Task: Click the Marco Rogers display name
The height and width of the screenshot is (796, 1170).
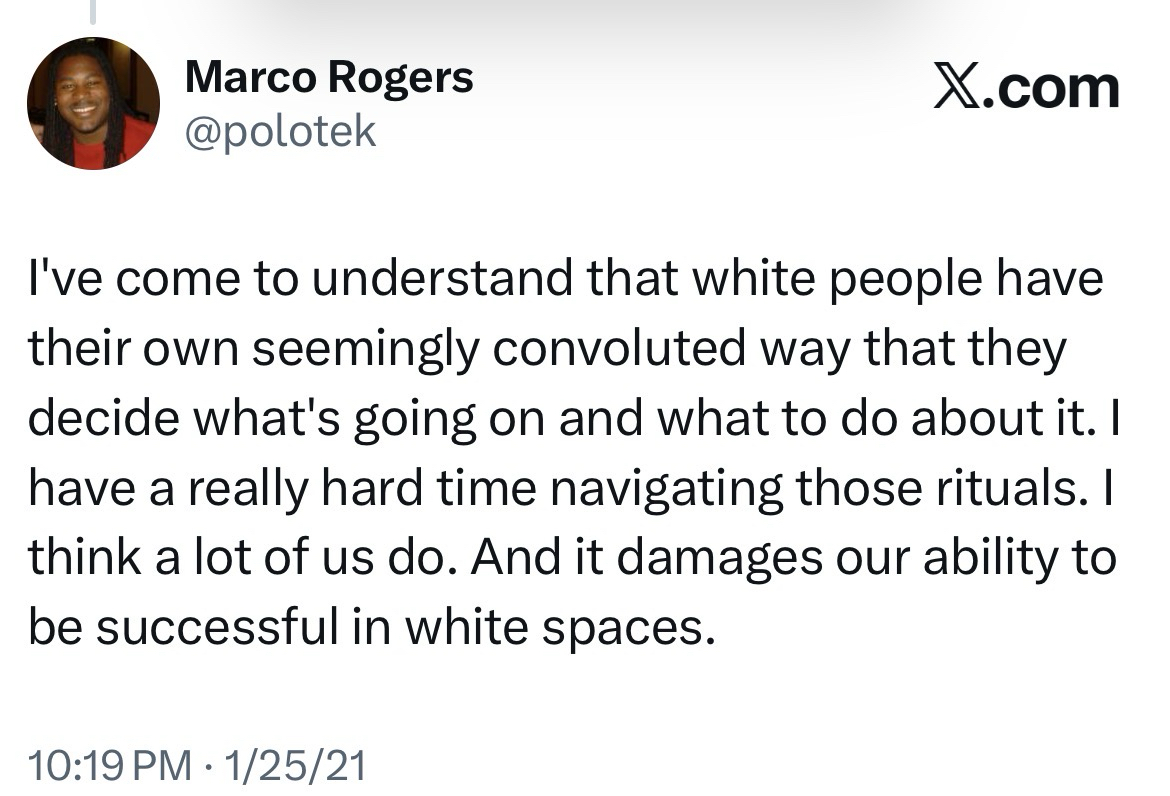Action: pos(329,77)
